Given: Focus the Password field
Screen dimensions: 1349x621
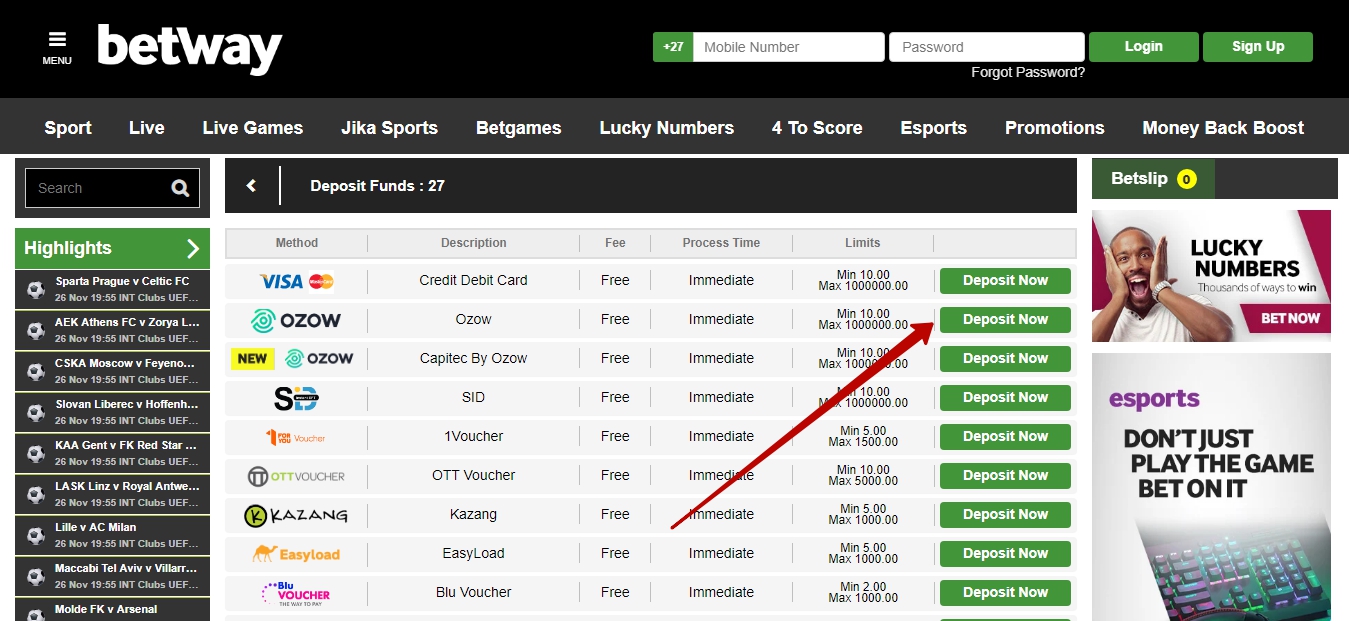Looking at the screenshot, I should 987,47.
